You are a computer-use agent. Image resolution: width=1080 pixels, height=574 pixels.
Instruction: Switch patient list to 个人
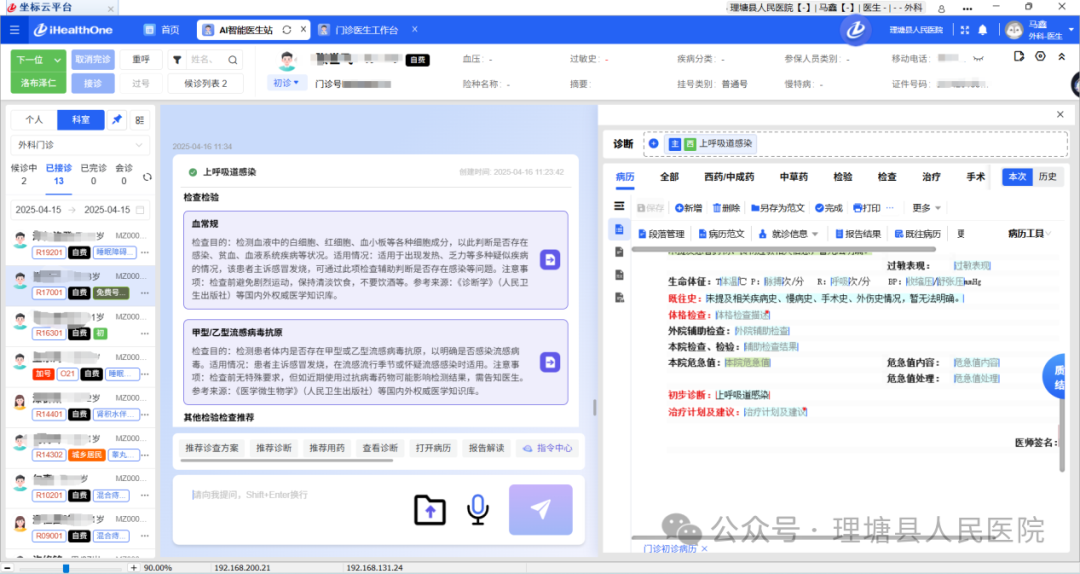(34, 120)
